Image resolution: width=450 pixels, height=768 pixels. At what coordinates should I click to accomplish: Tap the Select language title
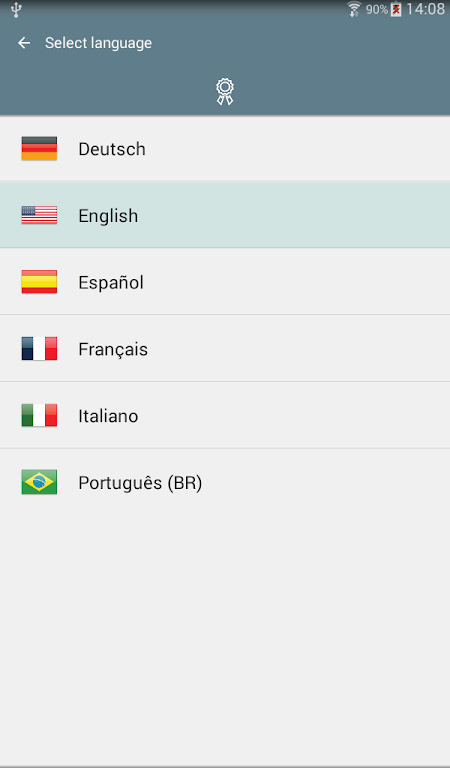[x=98, y=43]
